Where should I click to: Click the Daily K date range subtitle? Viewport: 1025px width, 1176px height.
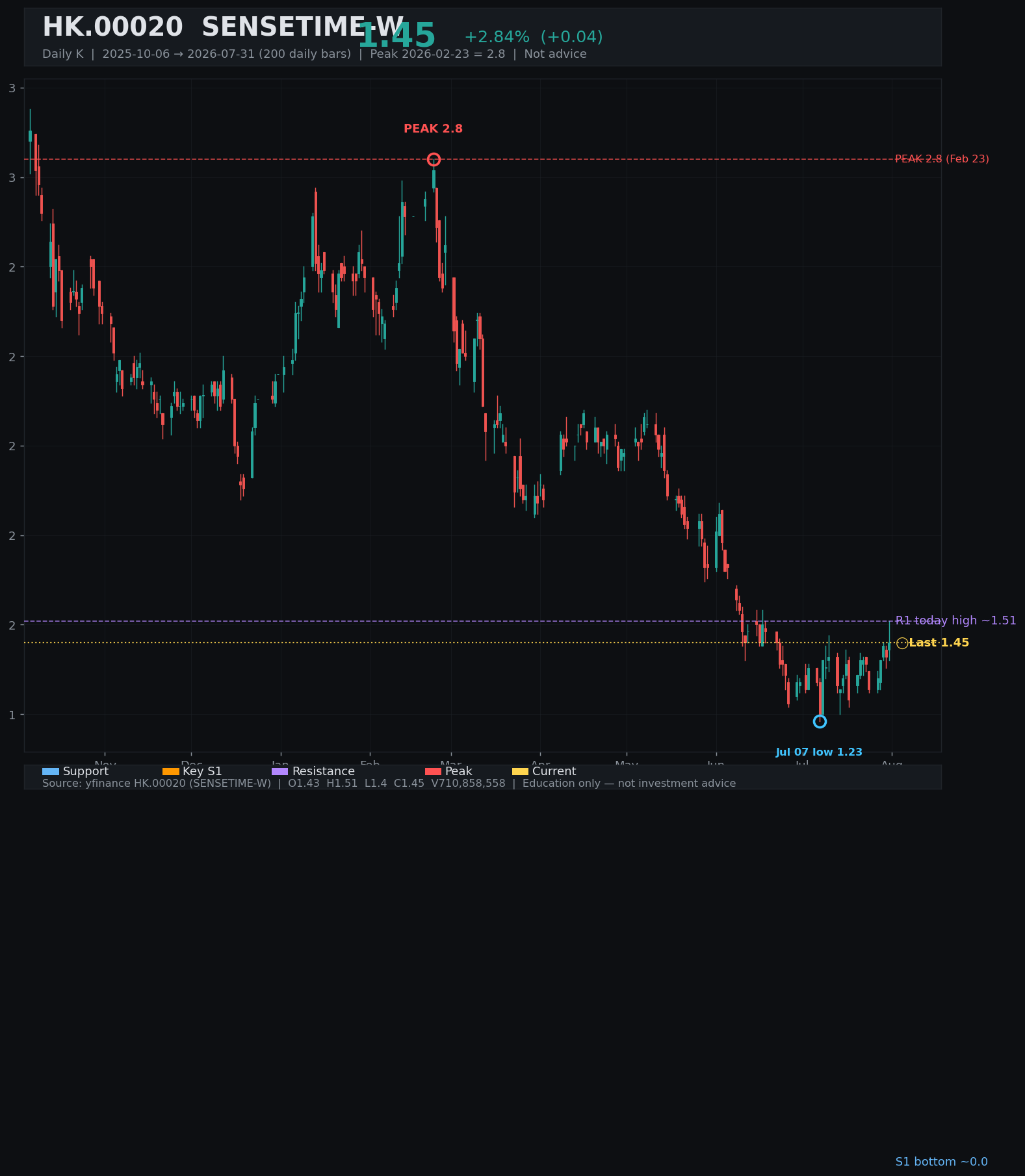pos(315,54)
